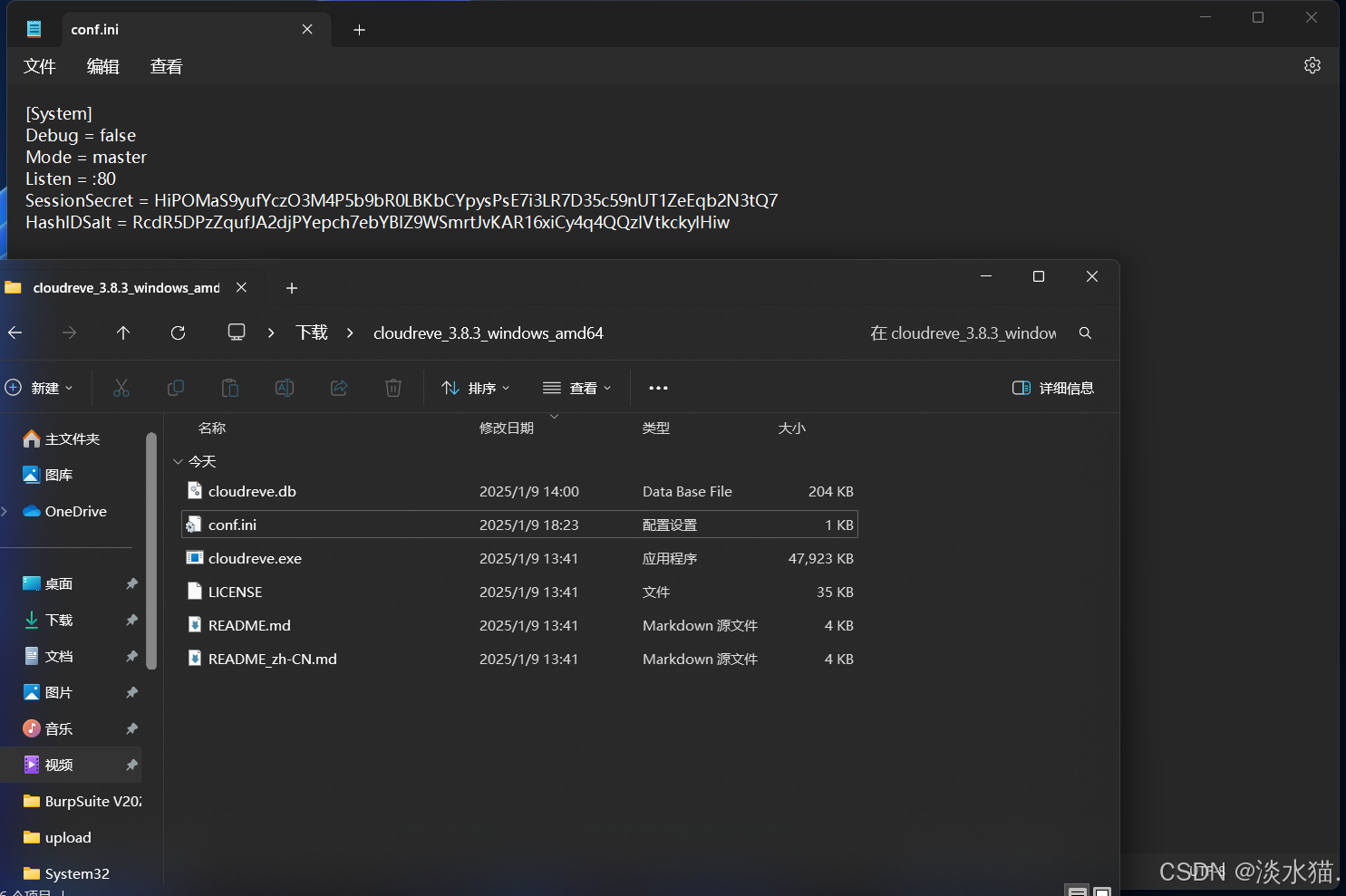Go back in File Explorer
The image size is (1346, 896).
(15, 332)
